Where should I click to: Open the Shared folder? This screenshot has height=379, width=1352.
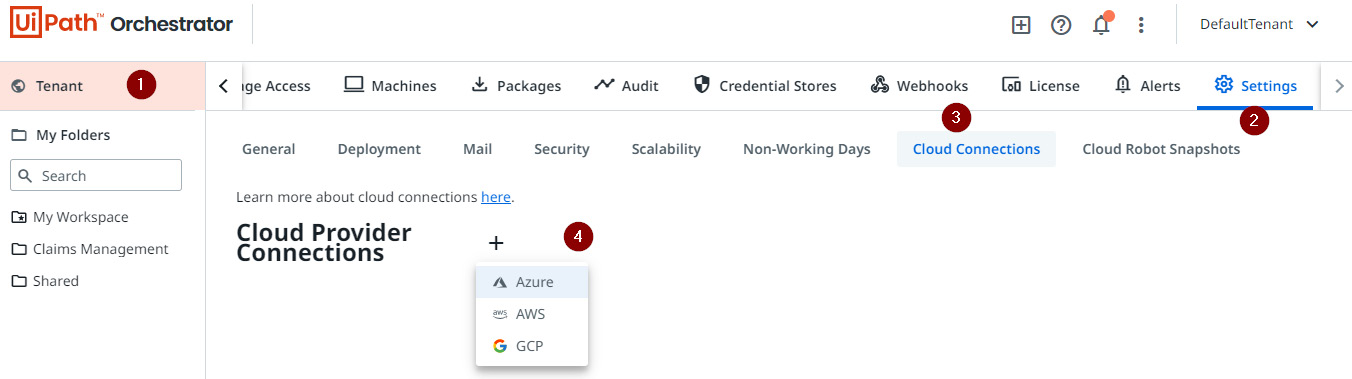click(55, 281)
